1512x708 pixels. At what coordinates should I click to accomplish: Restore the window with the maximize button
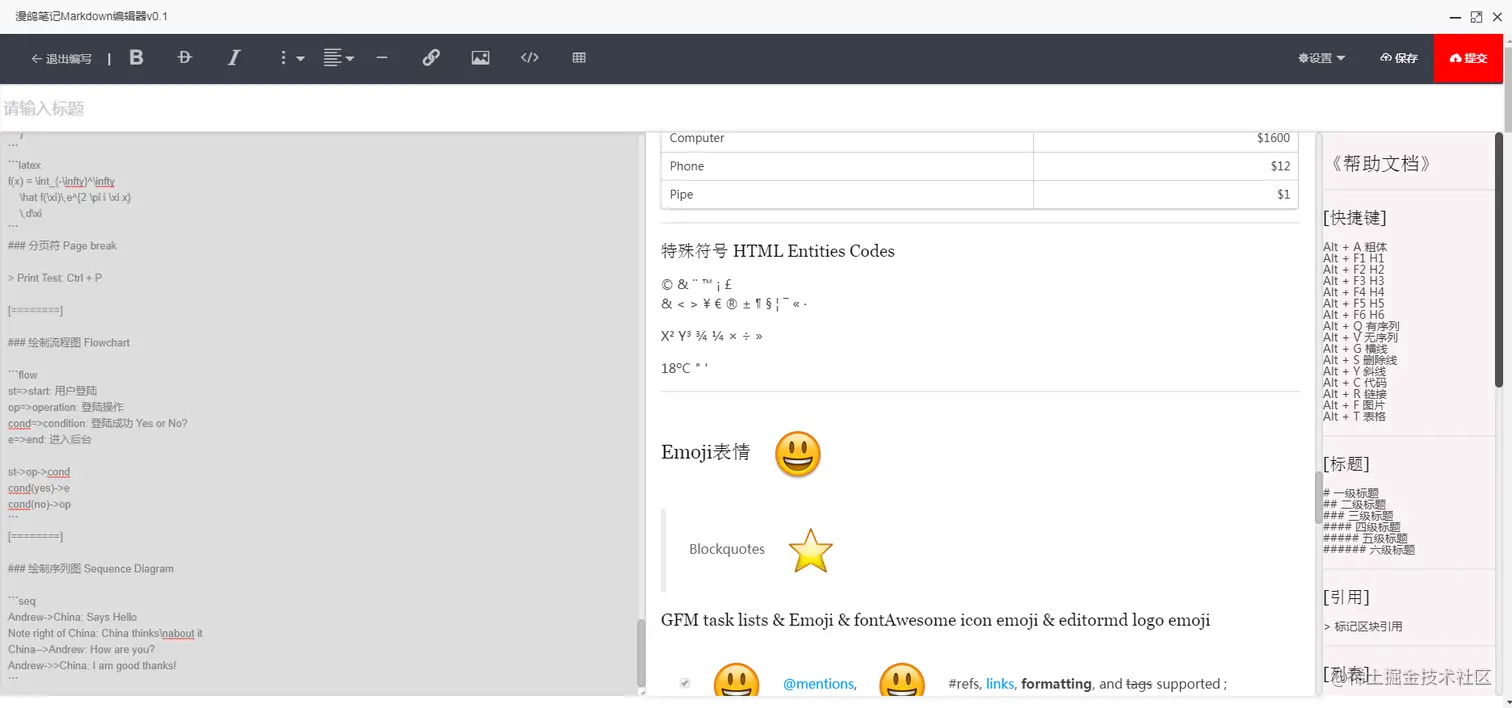point(1476,16)
